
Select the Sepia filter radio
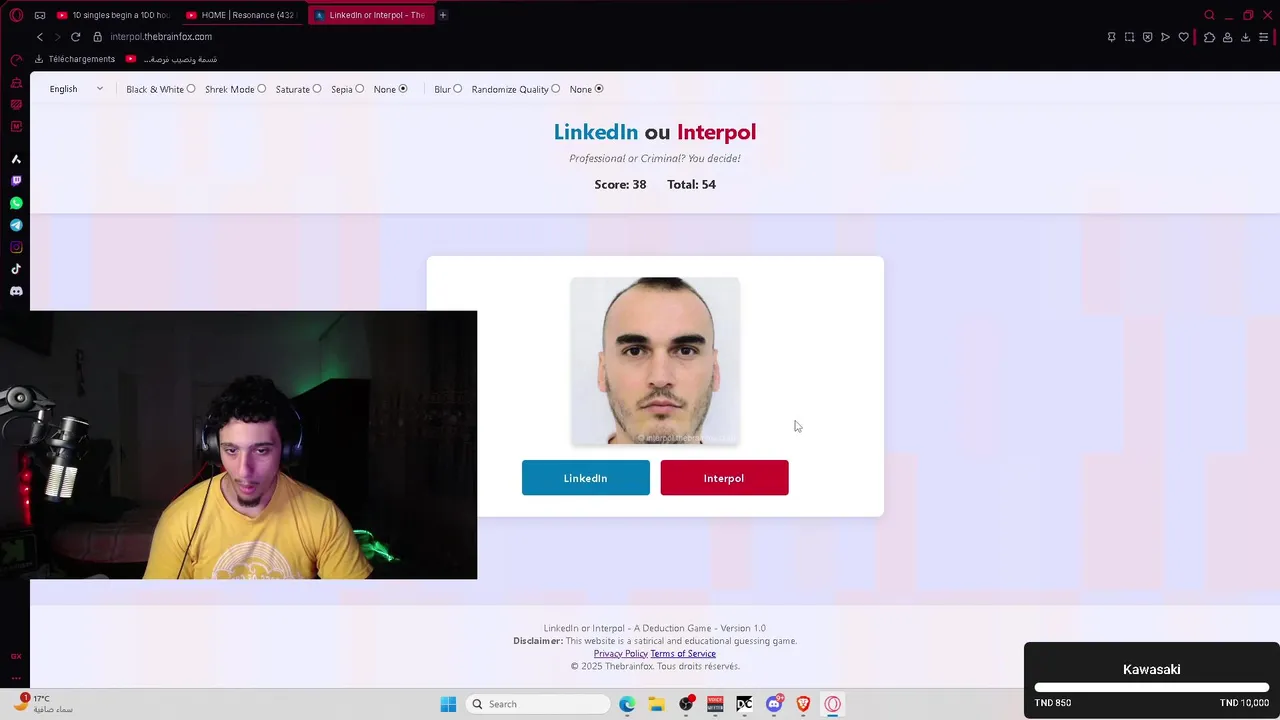click(360, 89)
